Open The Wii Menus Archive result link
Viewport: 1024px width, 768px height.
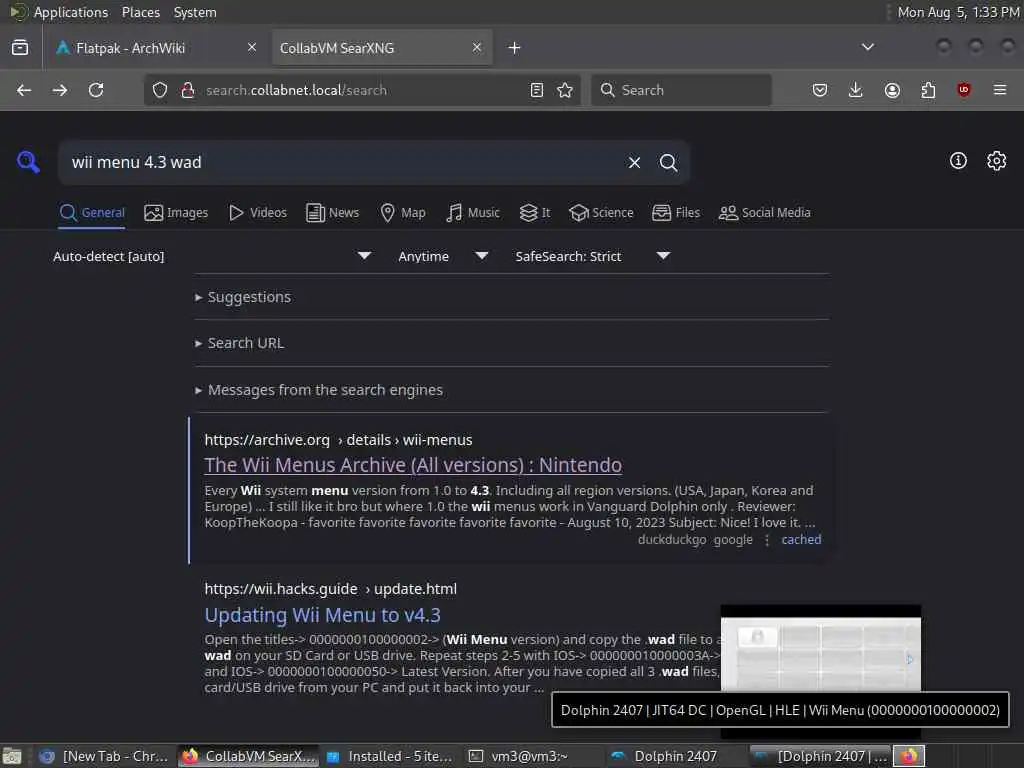(413, 465)
